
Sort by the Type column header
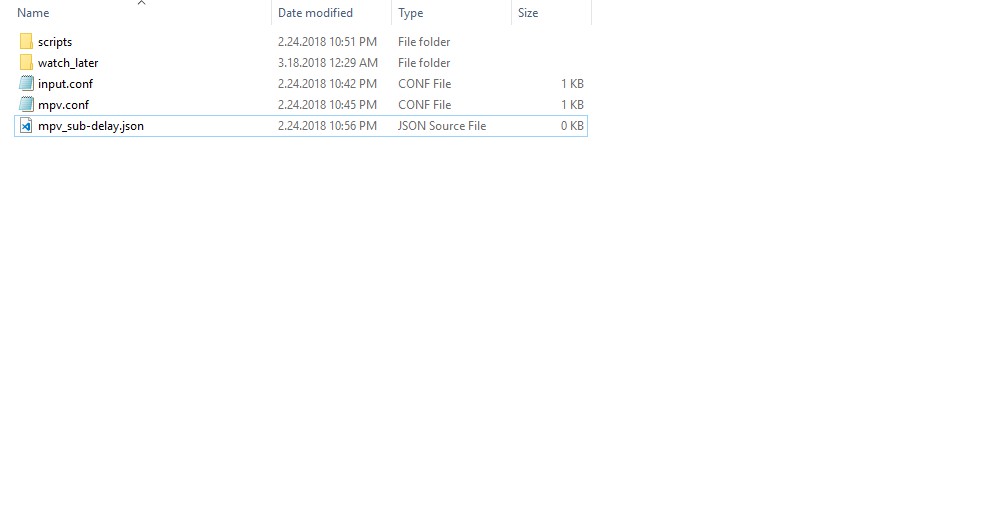[410, 13]
